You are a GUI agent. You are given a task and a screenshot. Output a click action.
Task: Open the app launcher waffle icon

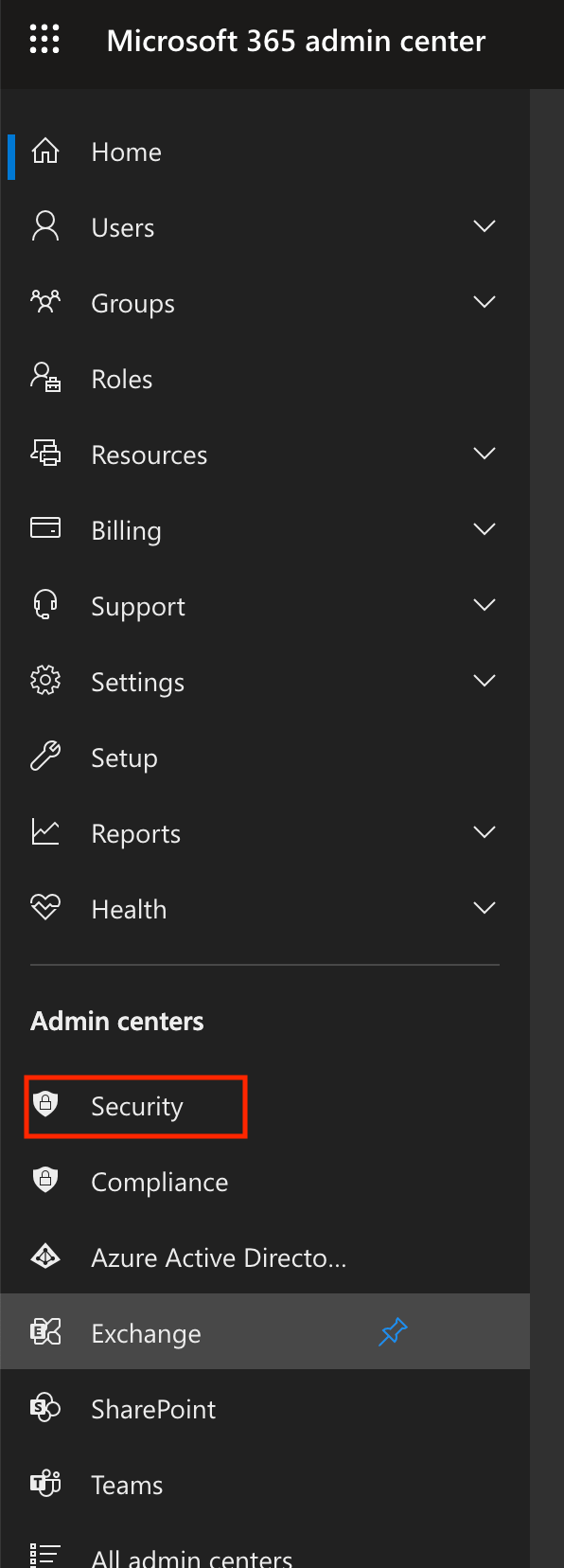(44, 40)
